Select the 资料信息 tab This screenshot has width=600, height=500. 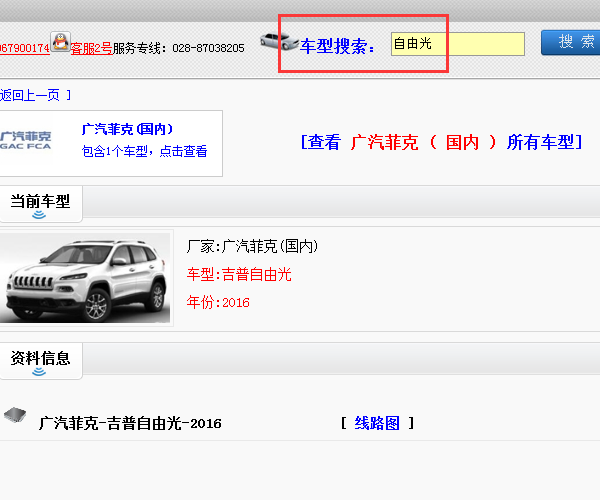tap(41, 361)
